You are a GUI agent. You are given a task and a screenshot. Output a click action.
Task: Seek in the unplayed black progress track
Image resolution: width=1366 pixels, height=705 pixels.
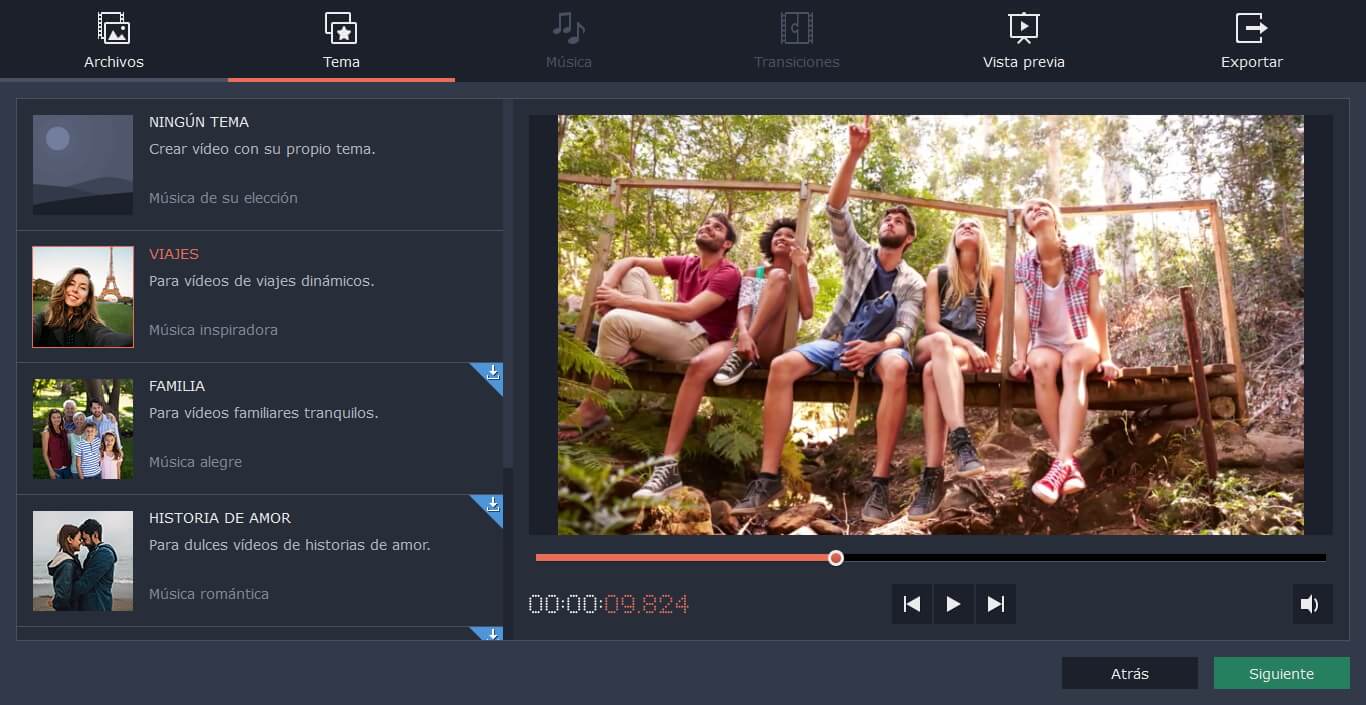[1085, 558]
